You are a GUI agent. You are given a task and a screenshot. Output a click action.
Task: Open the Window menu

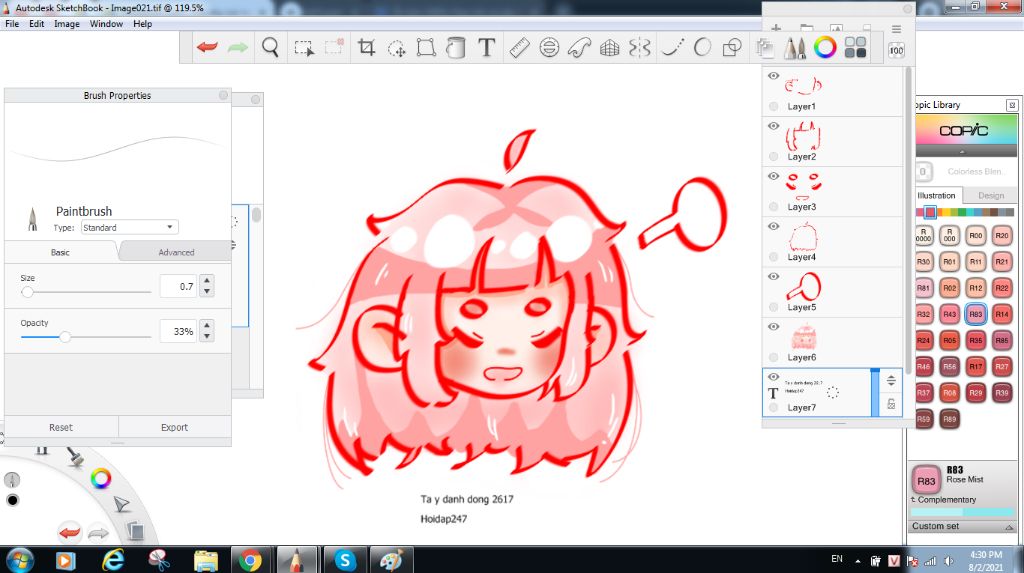pos(106,24)
